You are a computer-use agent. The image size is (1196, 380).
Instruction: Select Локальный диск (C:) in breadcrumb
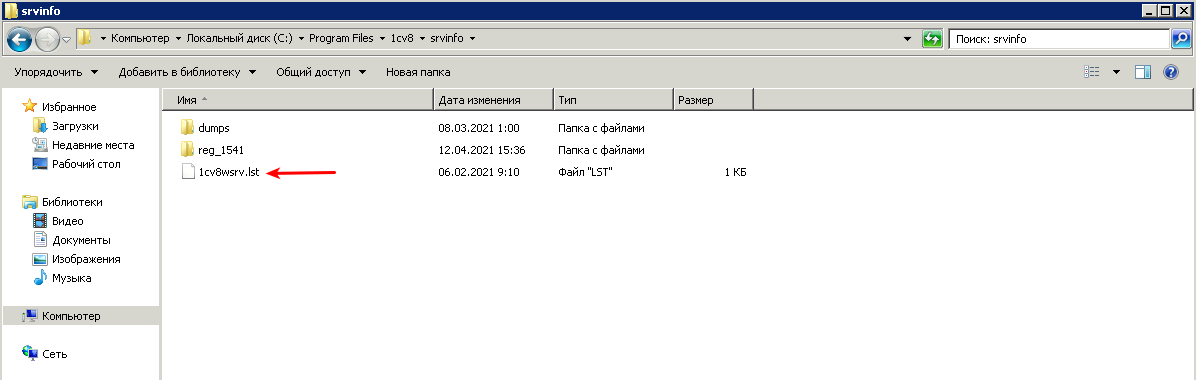click(x=240, y=38)
